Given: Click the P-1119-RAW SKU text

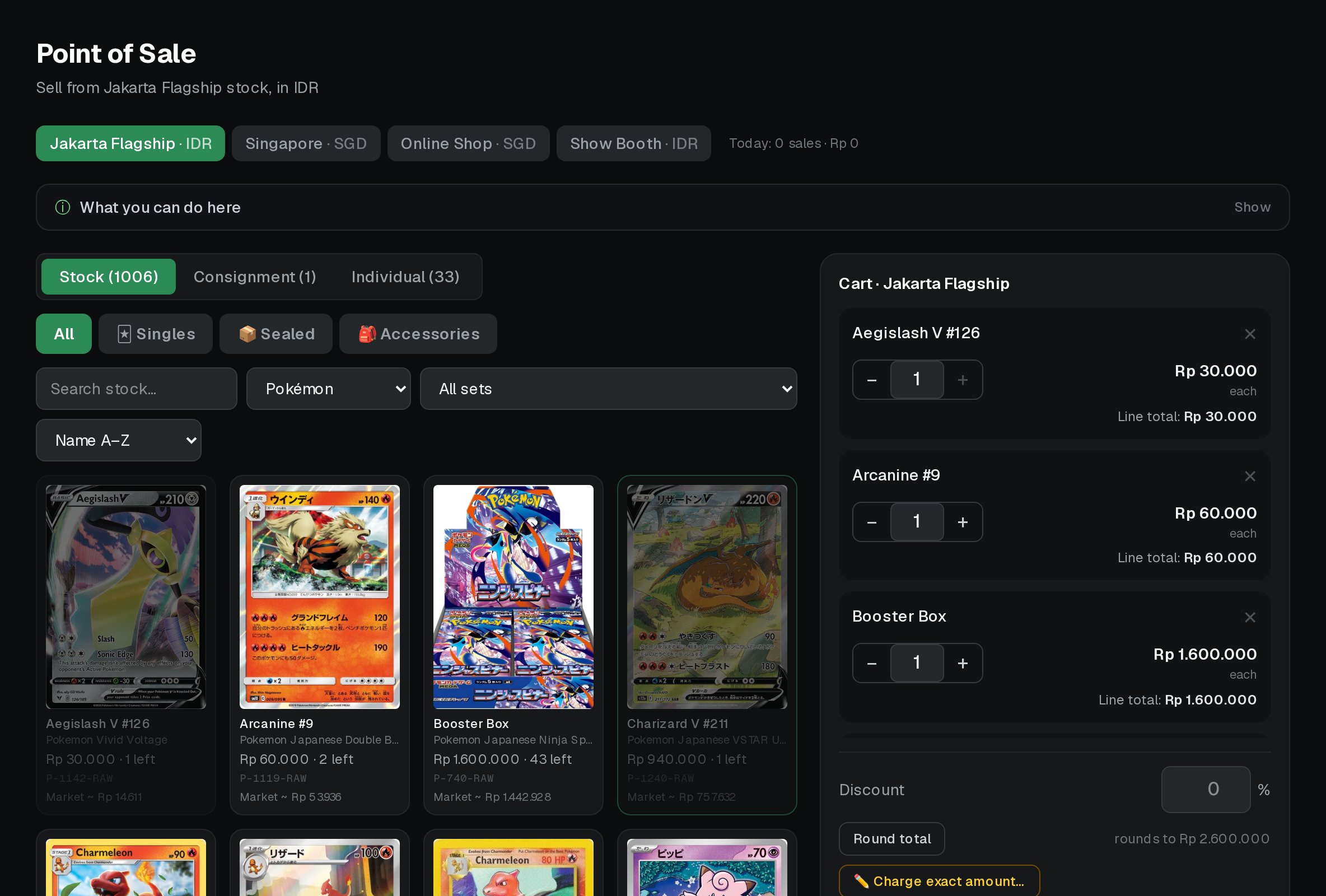Looking at the screenshot, I should click(x=273, y=778).
